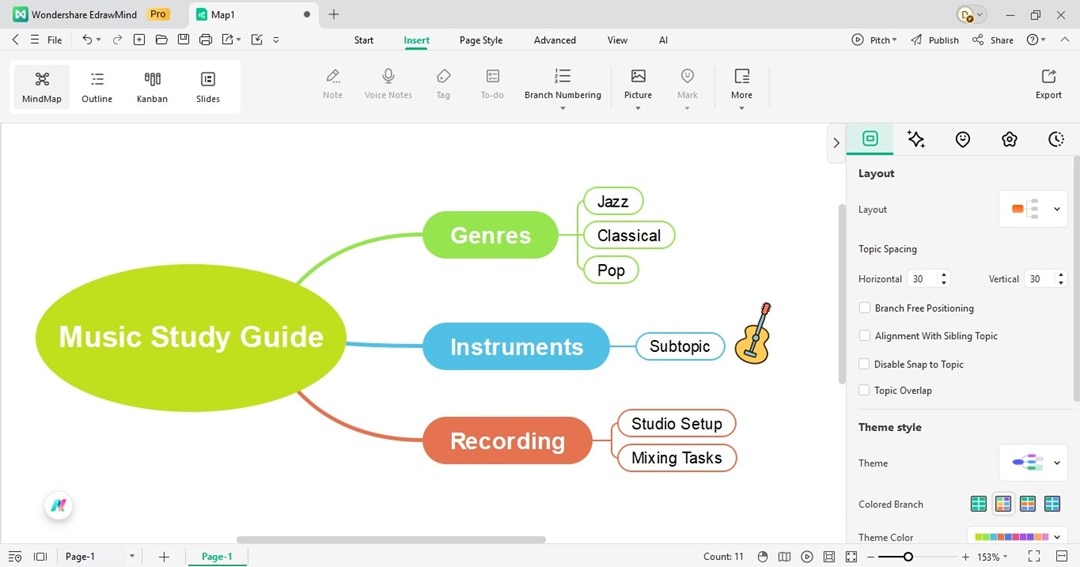
Task: Open the clipart panel tab
Action: coord(1009,139)
